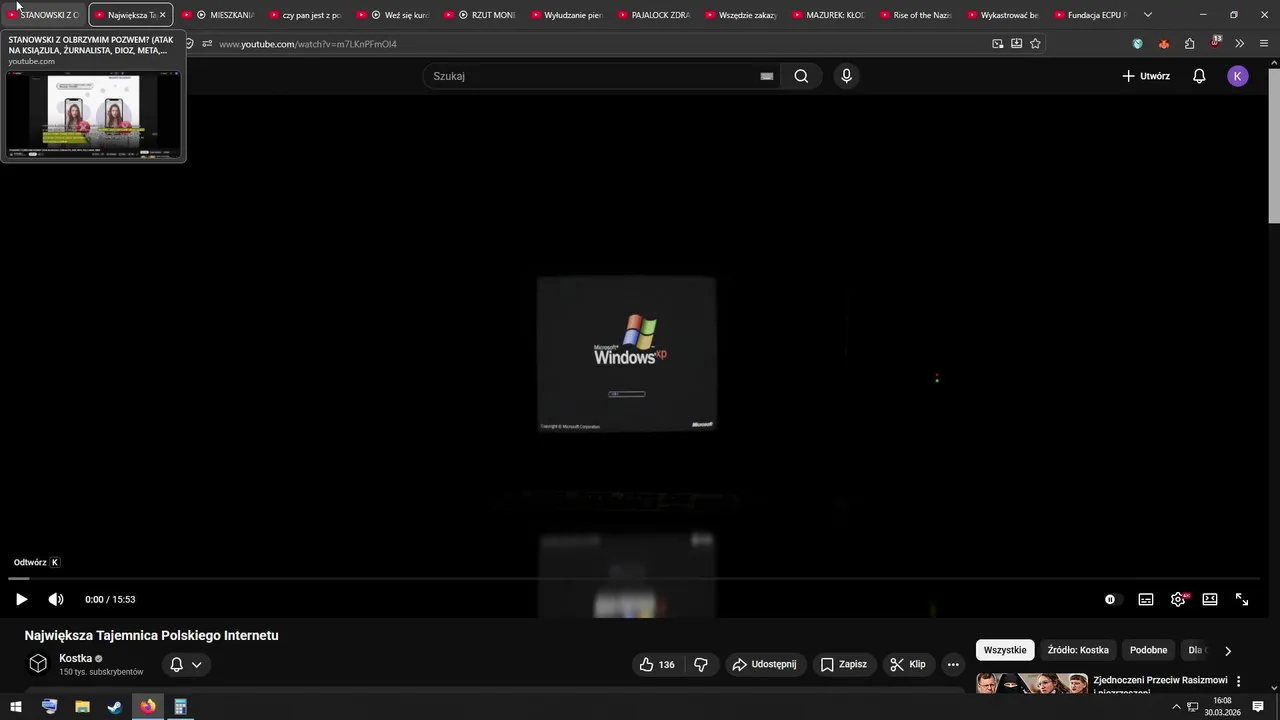Show more toolbar tools double chevron
The height and width of the screenshot is (720, 1280).
1240,44
